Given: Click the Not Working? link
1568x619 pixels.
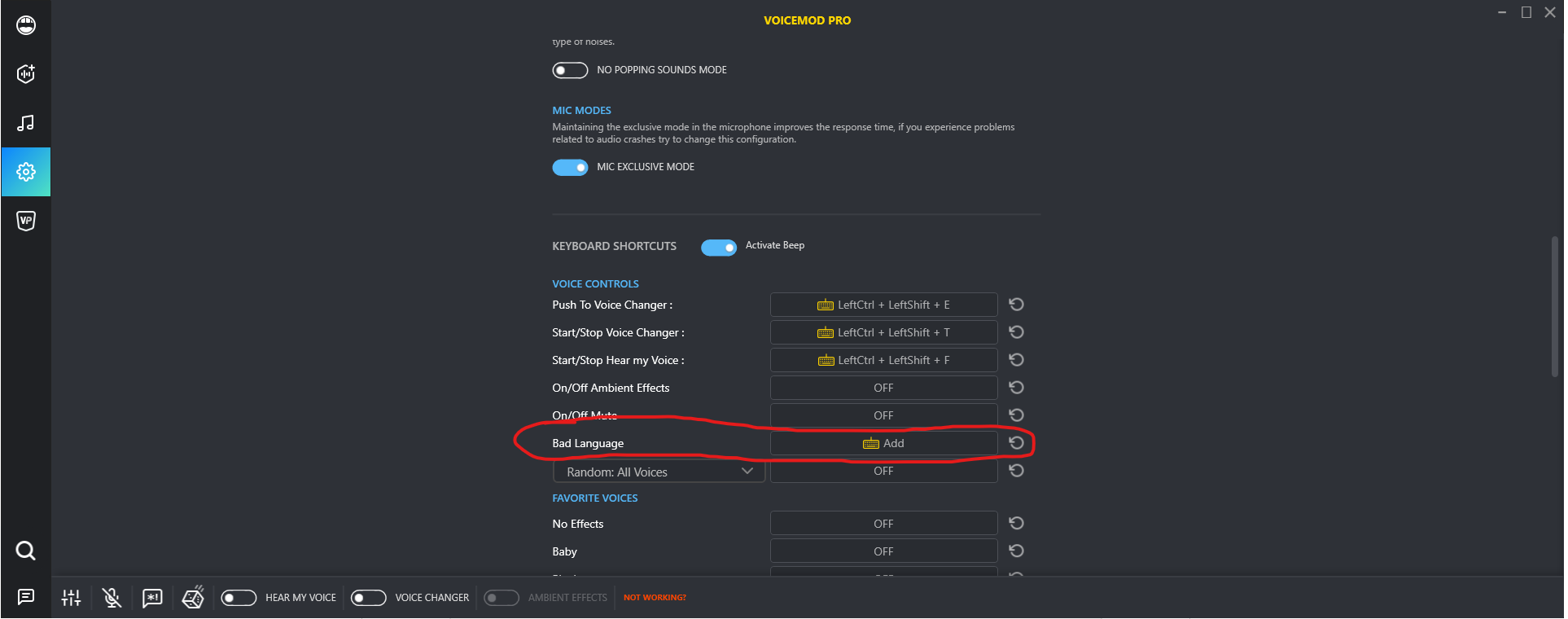Looking at the screenshot, I should pyautogui.click(x=655, y=598).
